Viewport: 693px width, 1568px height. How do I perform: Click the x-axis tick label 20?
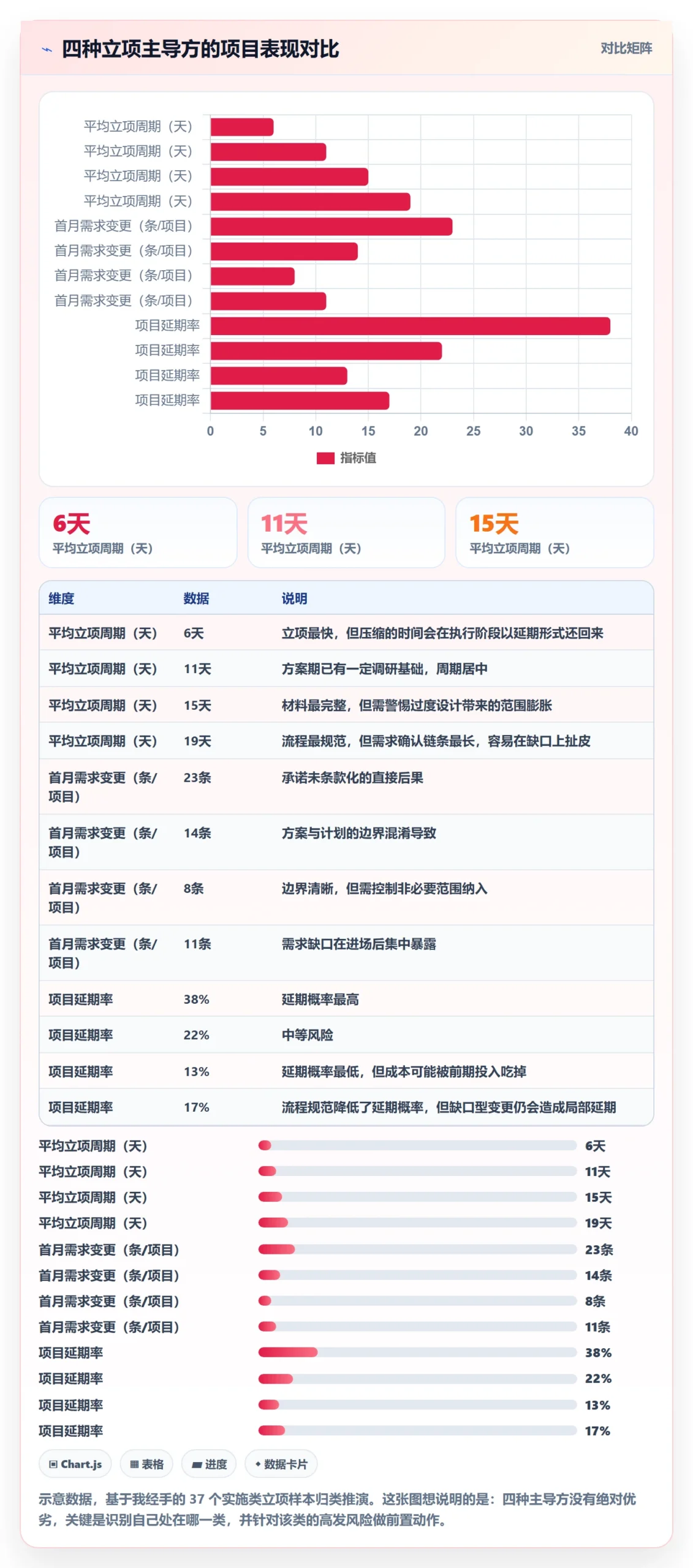click(420, 431)
